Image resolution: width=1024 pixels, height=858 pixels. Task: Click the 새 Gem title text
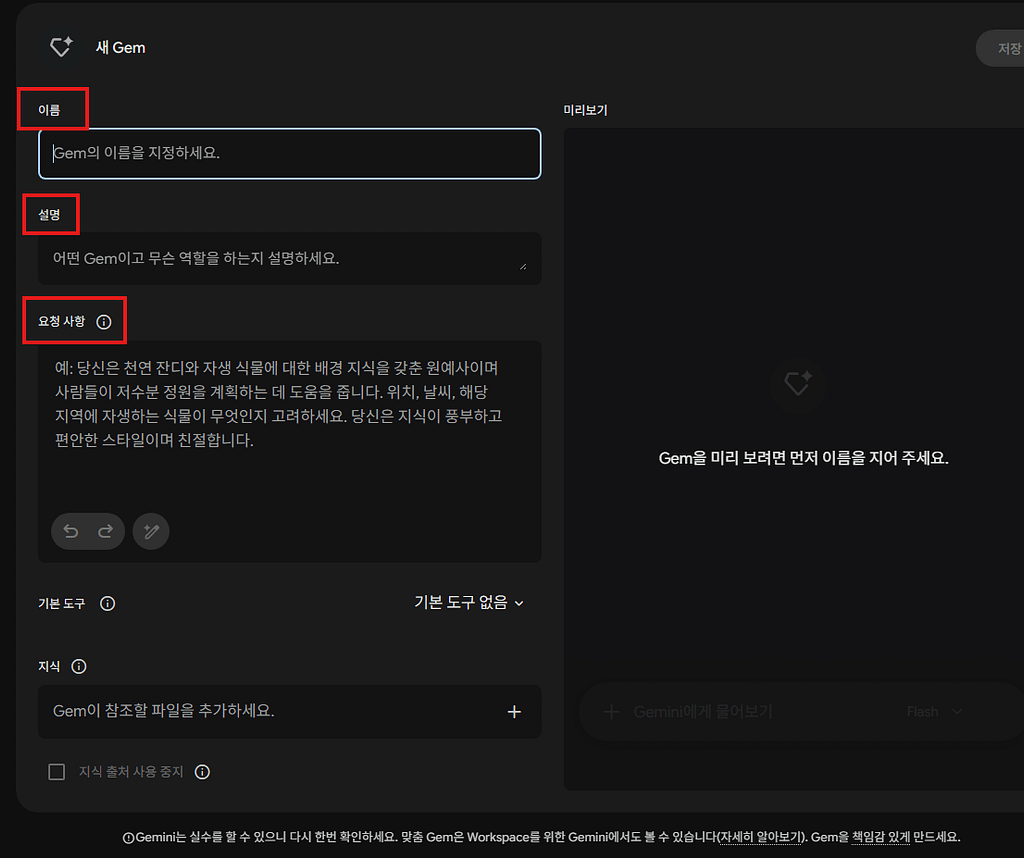121,48
